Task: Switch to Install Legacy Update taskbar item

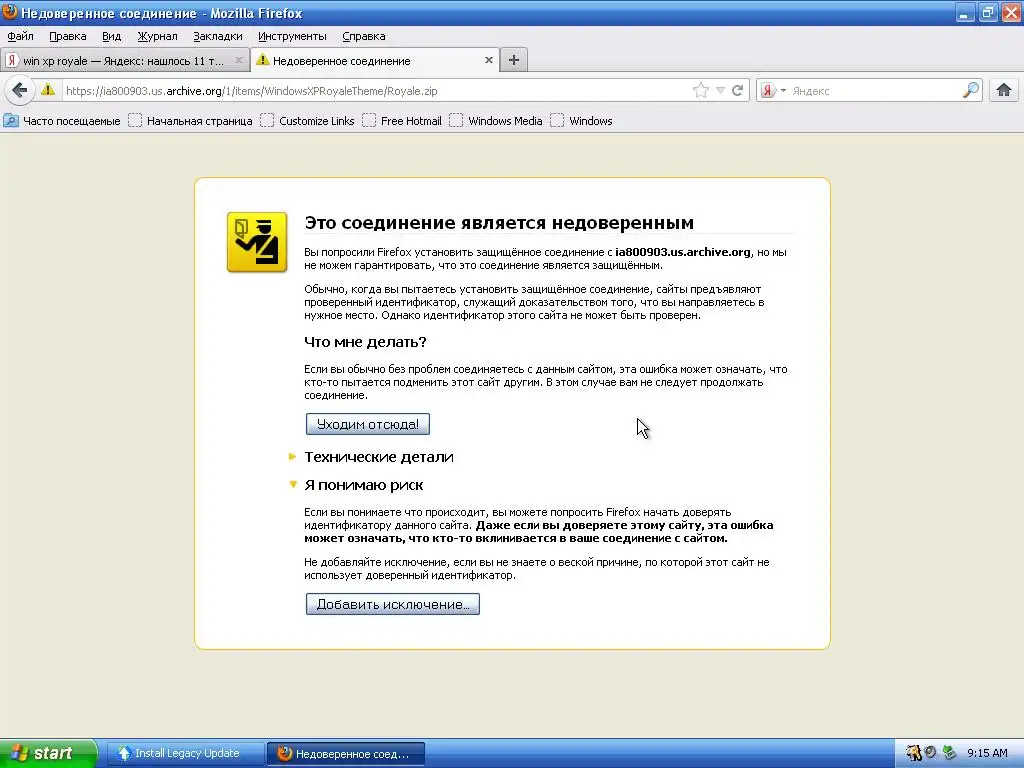Action: (185, 753)
